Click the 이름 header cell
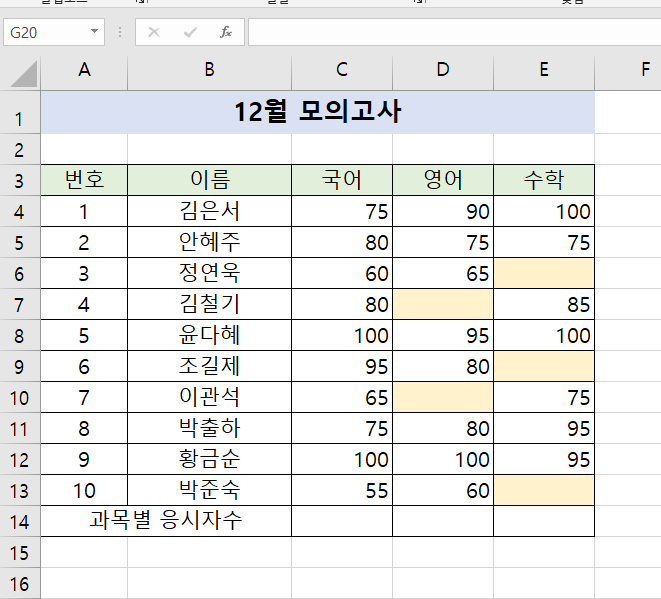The height and width of the screenshot is (599, 661). 210,180
